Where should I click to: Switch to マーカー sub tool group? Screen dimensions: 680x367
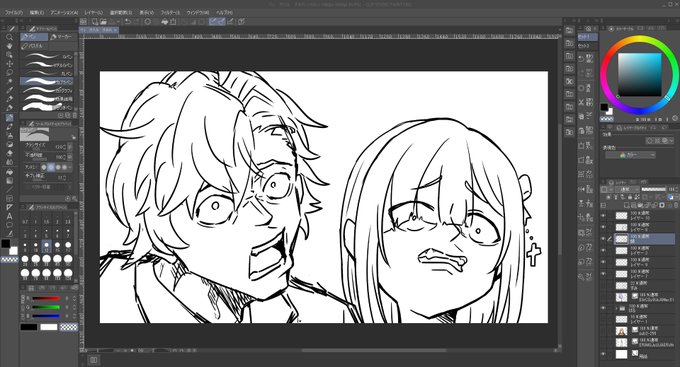tap(62, 37)
